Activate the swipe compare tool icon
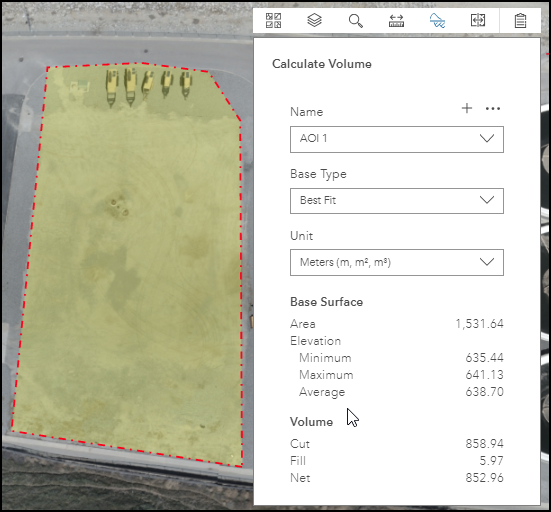 (x=478, y=20)
